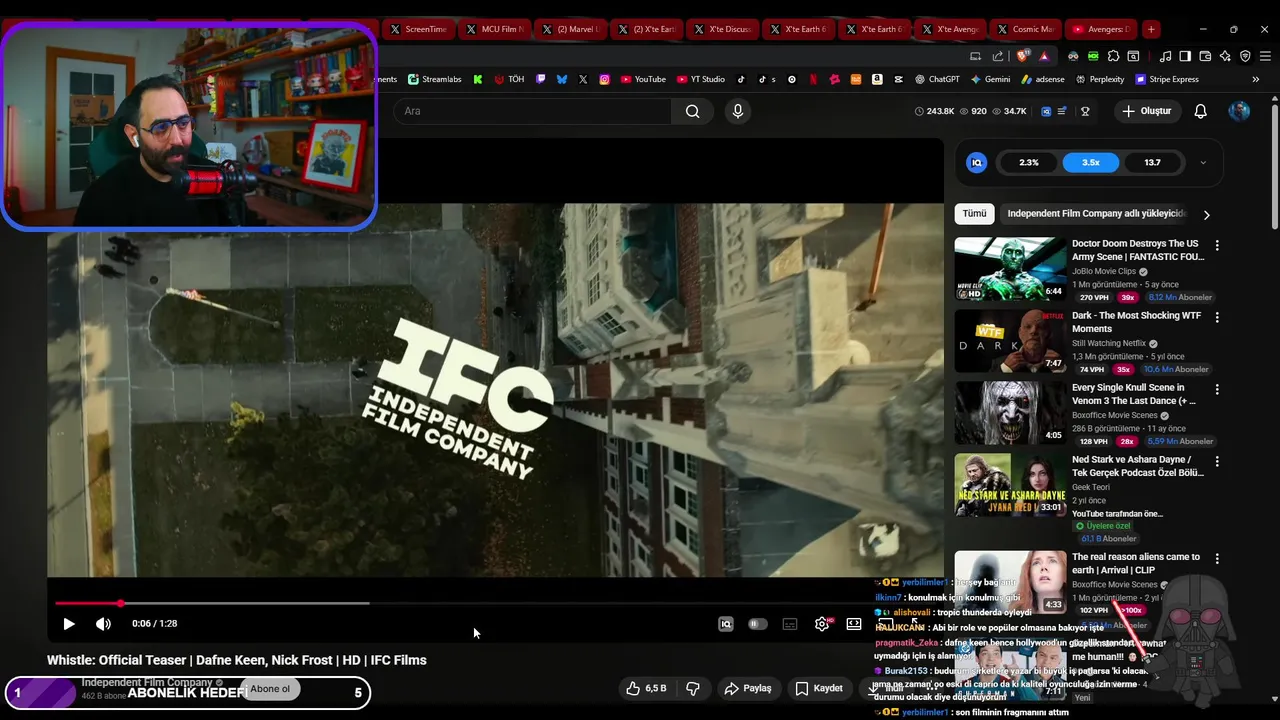
Task: Open the Brave Shields lion icon
Action: (1022, 56)
